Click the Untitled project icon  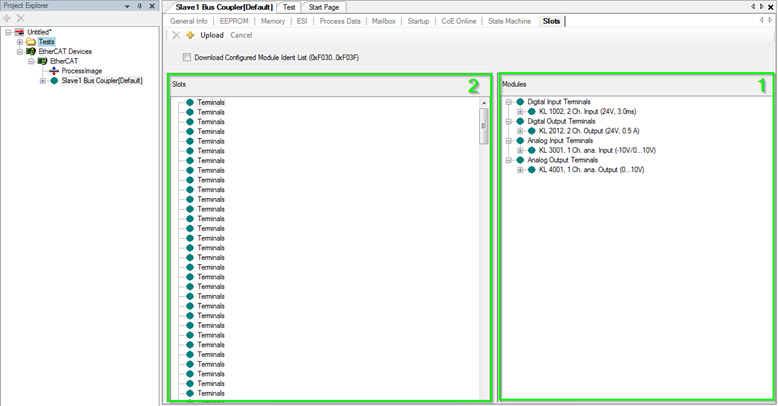pyautogui.click(x=19, y=32)
